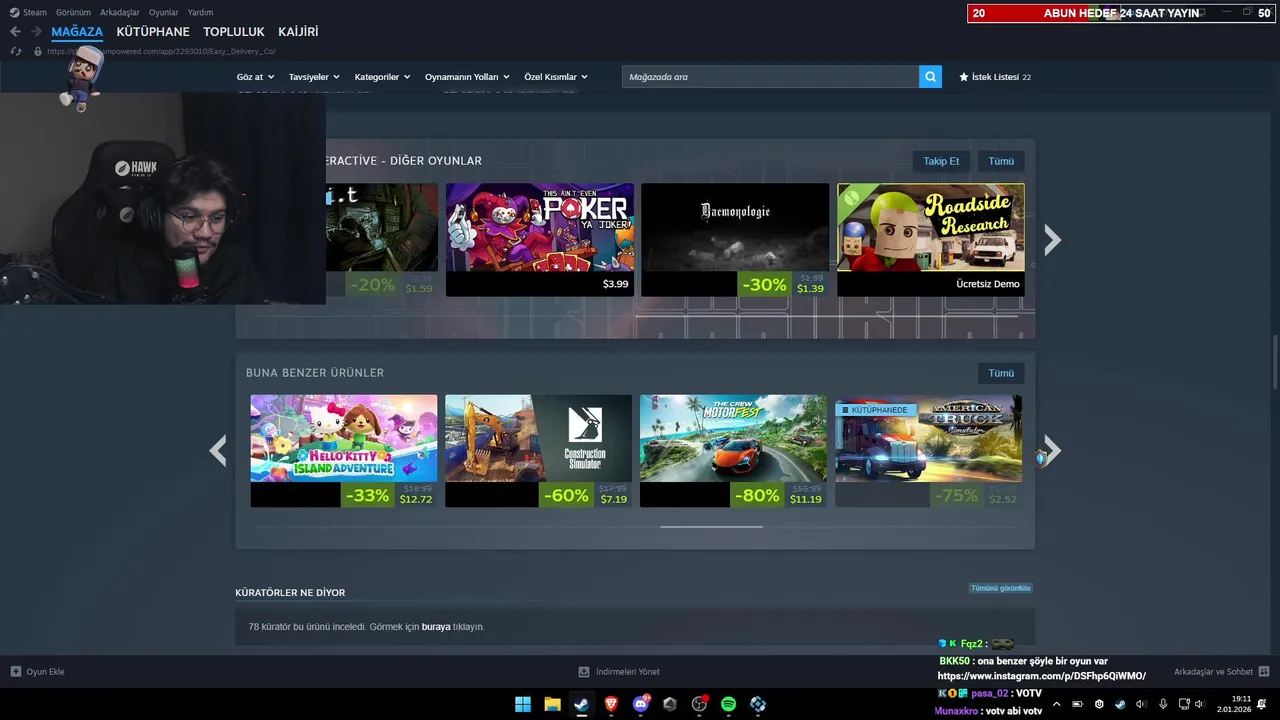This screenshot has width=1280, height=720.
Task: Click the similar products horizontal scroll bar
Action: [711, 526]
